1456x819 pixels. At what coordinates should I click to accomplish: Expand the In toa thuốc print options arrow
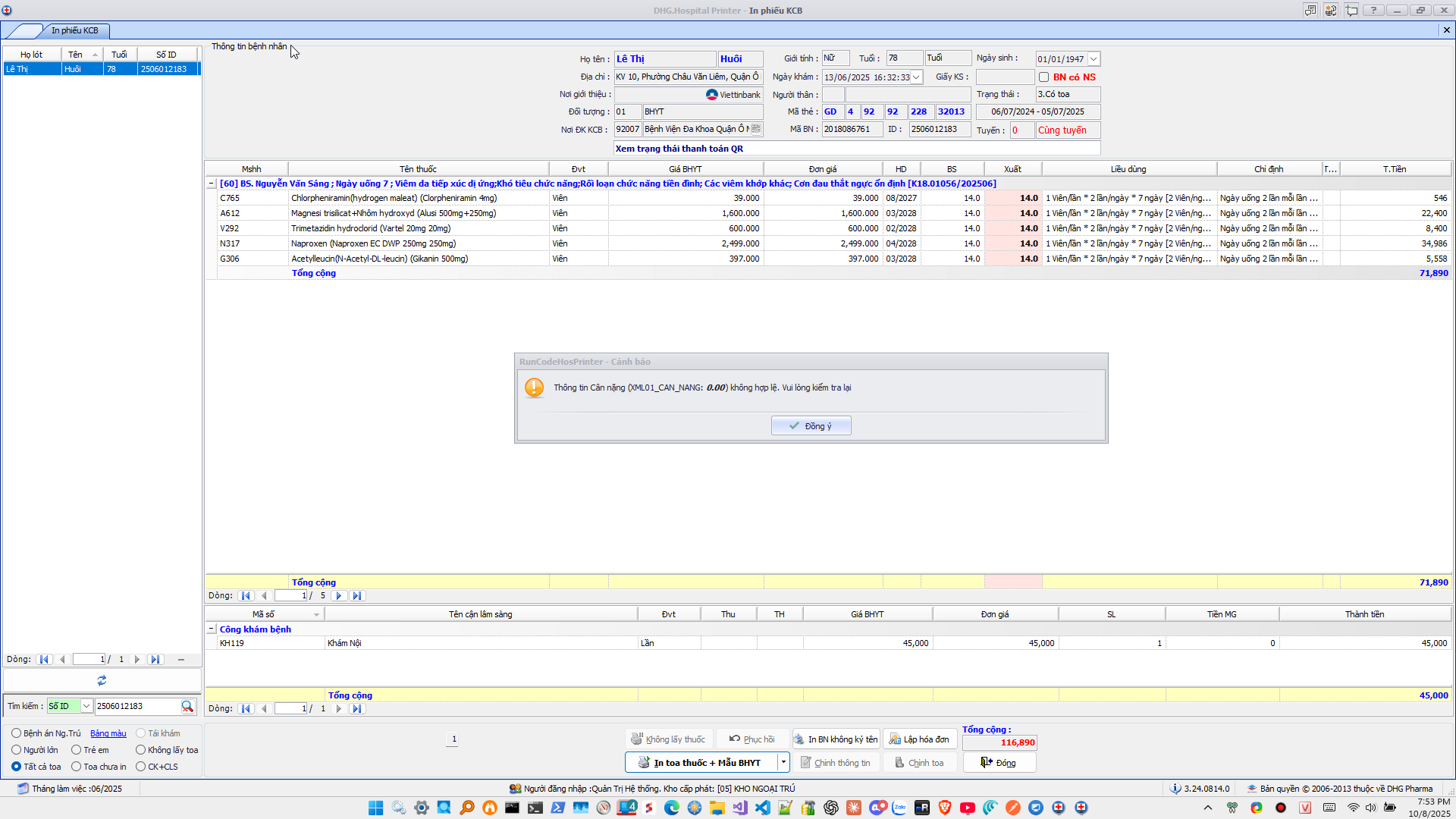pyautogui.click(x=783, y=762)
